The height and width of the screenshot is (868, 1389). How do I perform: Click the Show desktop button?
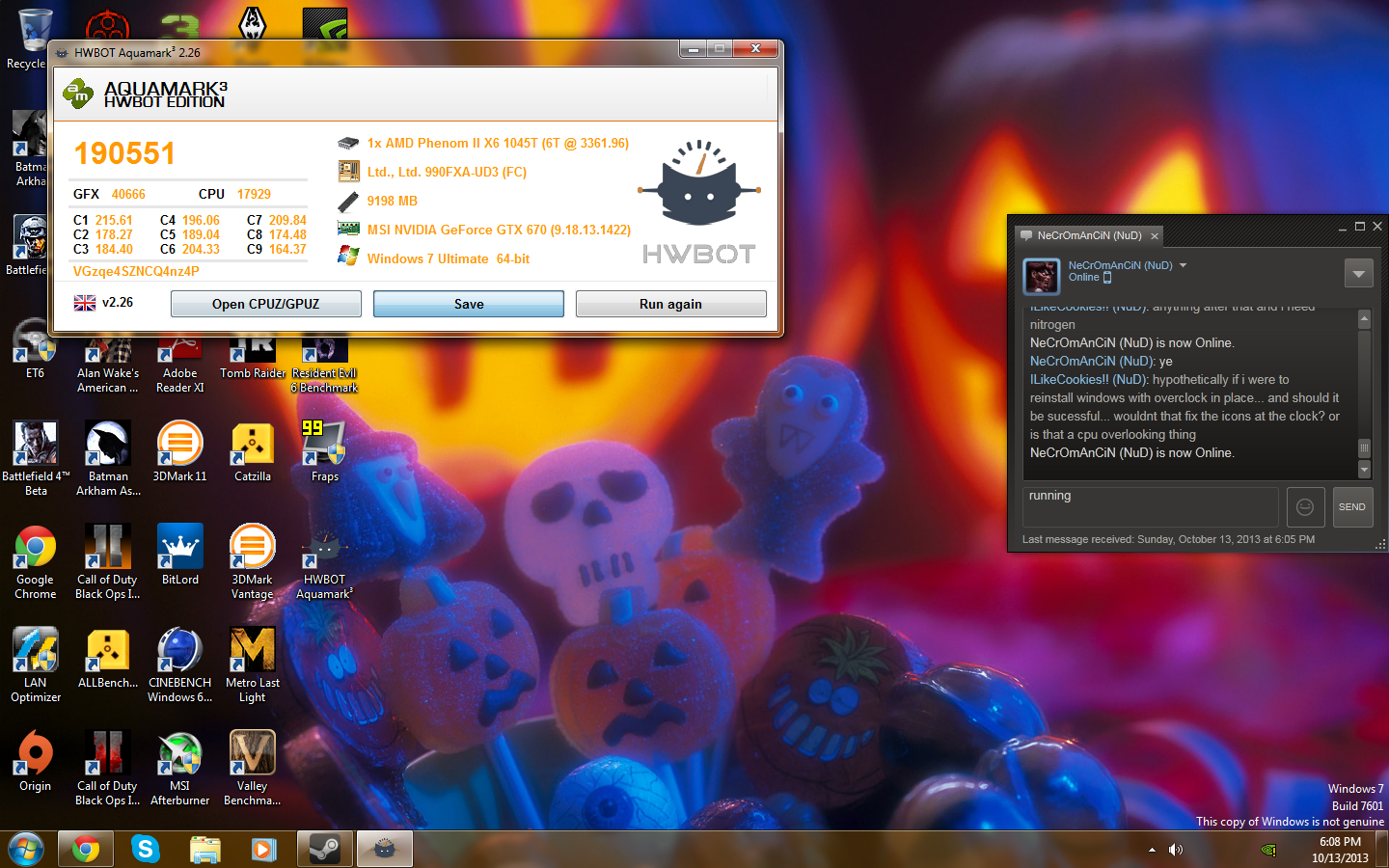1381,850
